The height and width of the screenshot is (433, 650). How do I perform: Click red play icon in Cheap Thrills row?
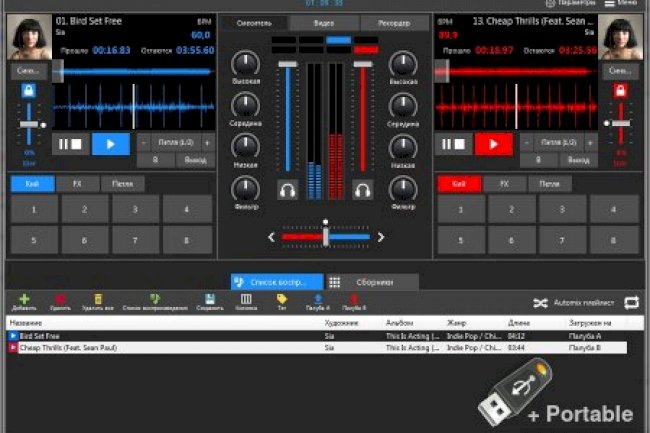13,347
